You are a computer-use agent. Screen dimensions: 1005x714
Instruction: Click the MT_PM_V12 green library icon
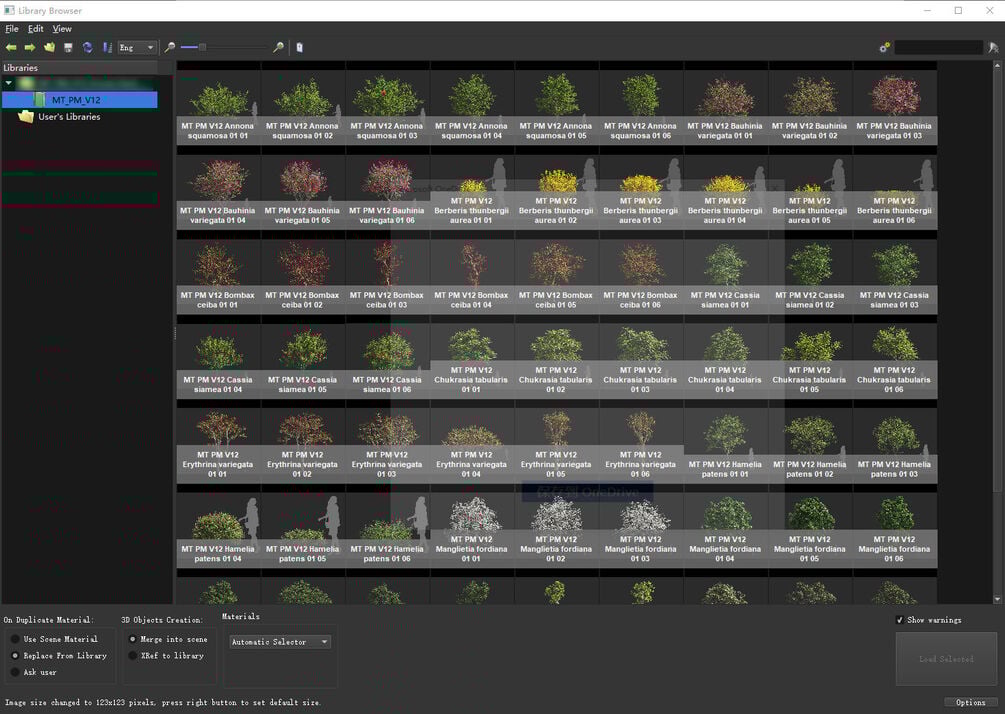(x=40, y=99)
